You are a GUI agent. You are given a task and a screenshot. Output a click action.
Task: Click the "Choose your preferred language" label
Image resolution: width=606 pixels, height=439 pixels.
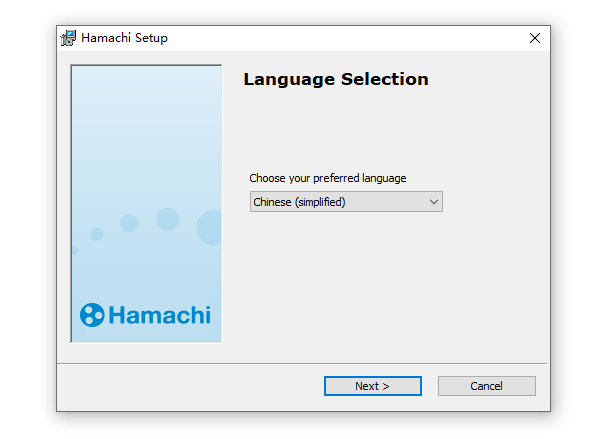(328, 178)
